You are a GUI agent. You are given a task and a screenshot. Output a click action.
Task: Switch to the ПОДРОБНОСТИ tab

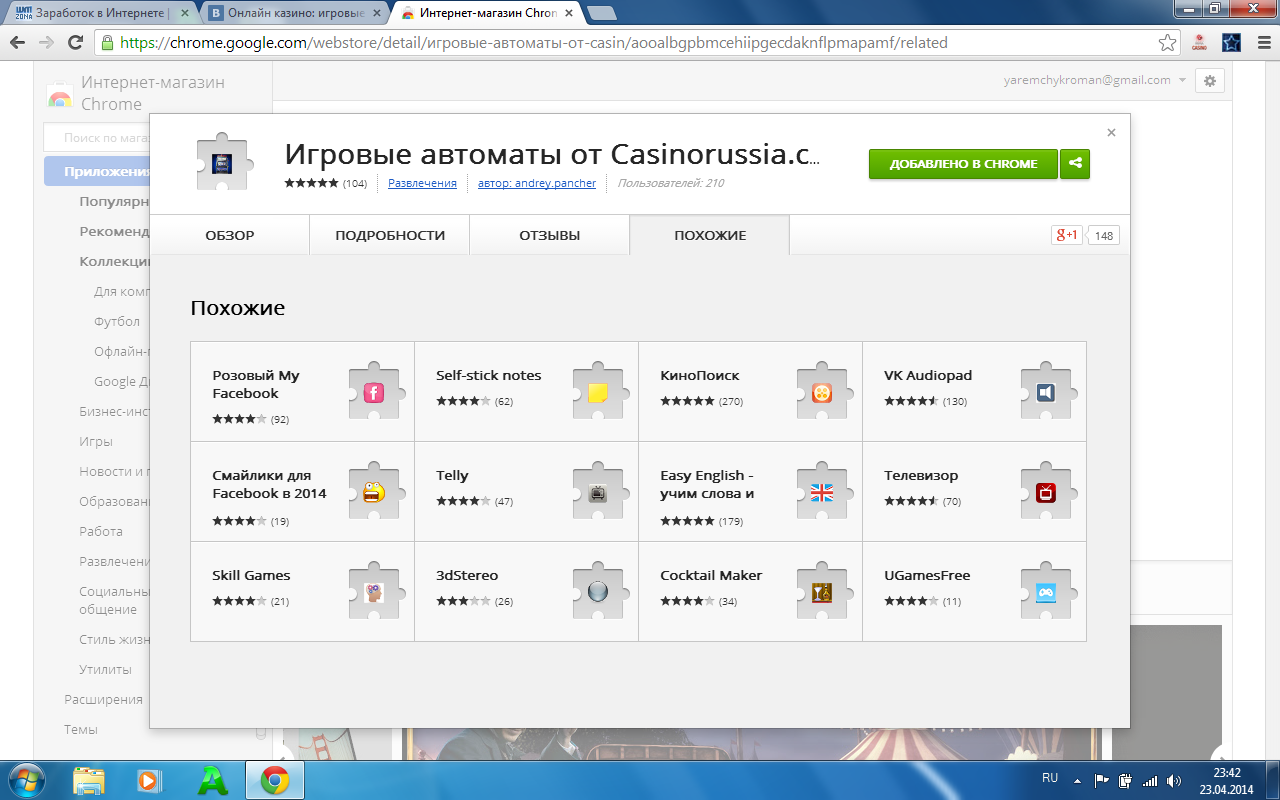pyautogui.click(x=390, y=235)
